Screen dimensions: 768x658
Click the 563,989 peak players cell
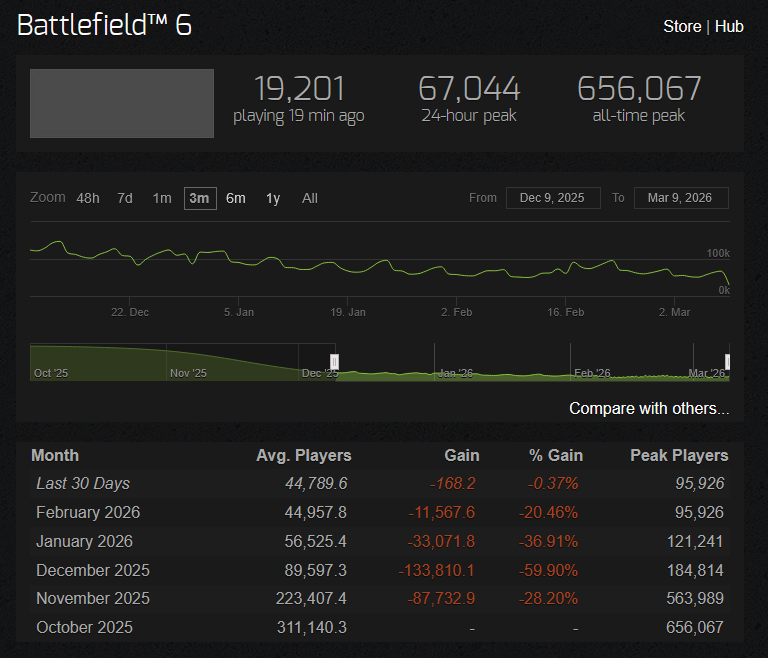[x=695, y=598]
